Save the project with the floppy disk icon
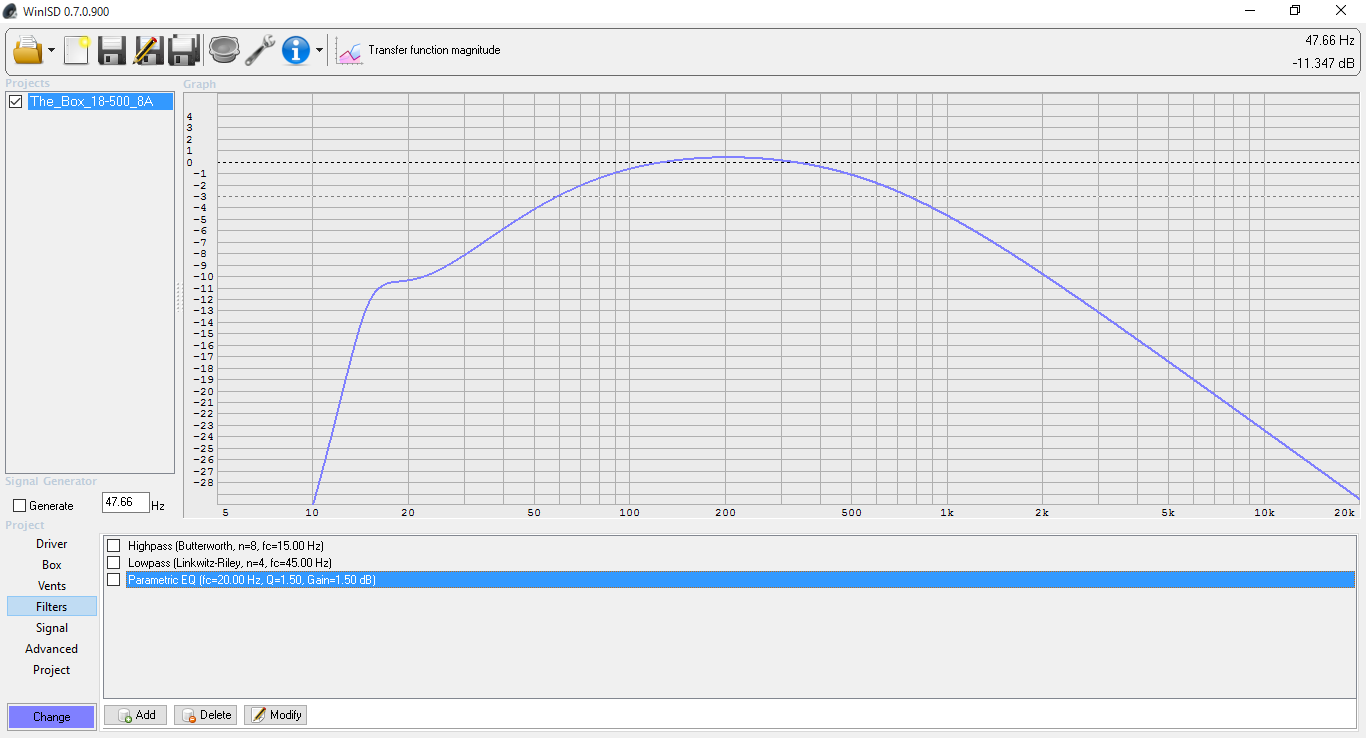 [x=111, y=49]
